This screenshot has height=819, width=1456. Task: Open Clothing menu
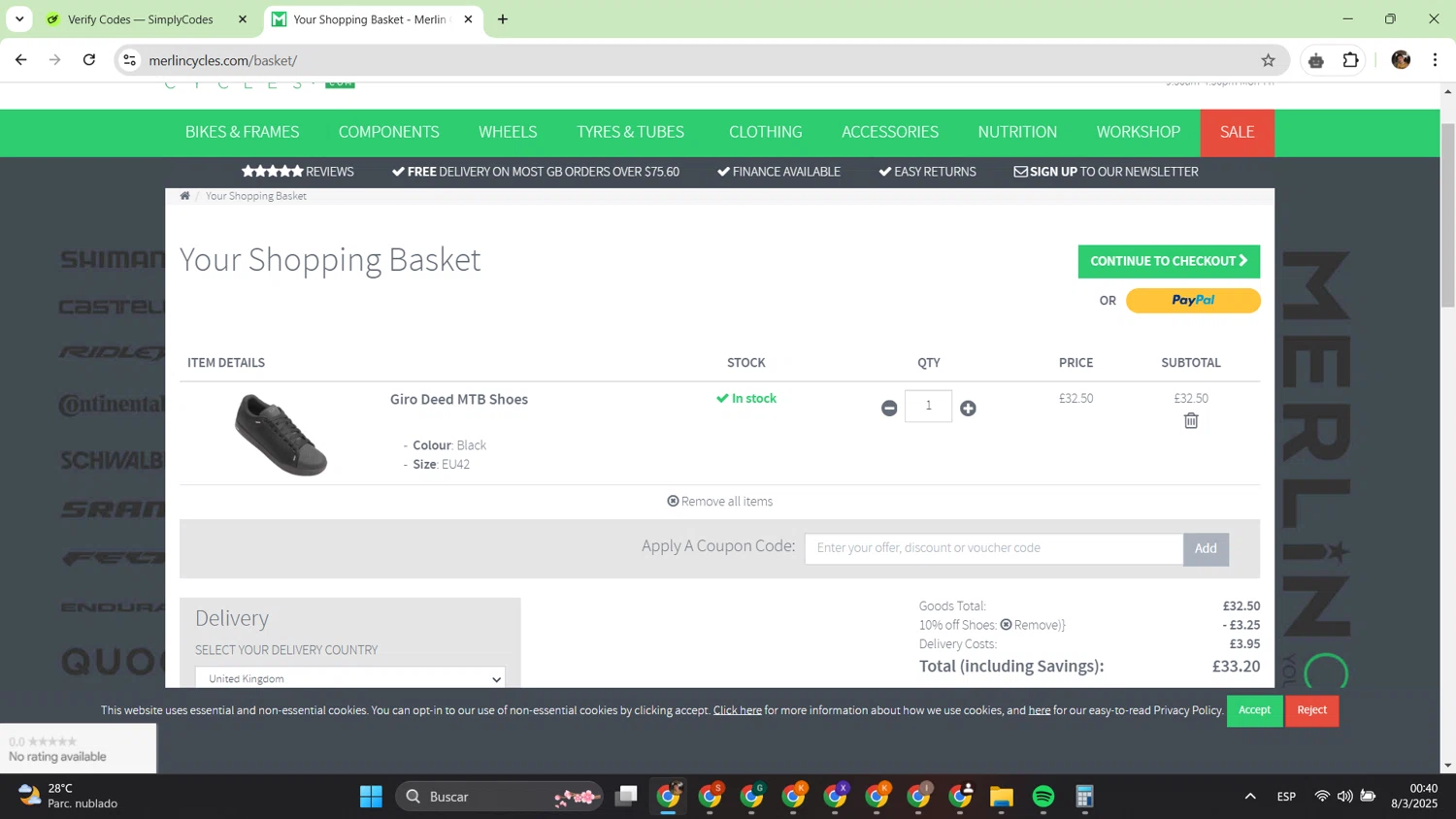pos(766,132)
